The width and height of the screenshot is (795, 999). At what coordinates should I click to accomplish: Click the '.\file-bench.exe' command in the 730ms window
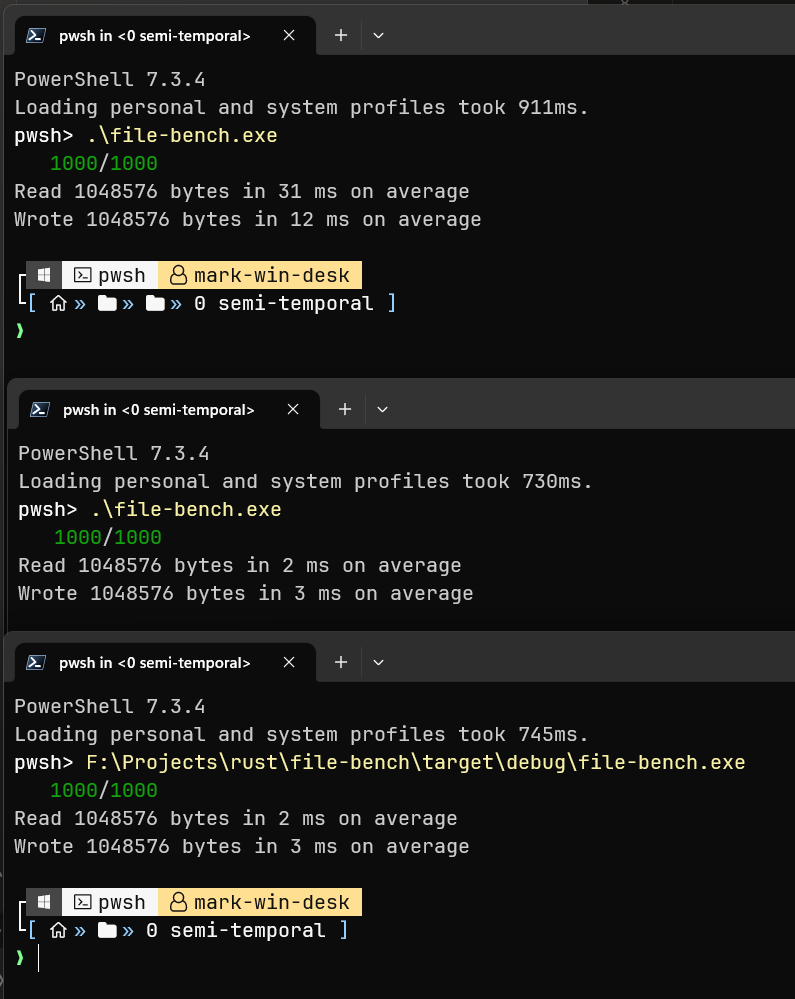pyautogui.click(x=186, y=510)
